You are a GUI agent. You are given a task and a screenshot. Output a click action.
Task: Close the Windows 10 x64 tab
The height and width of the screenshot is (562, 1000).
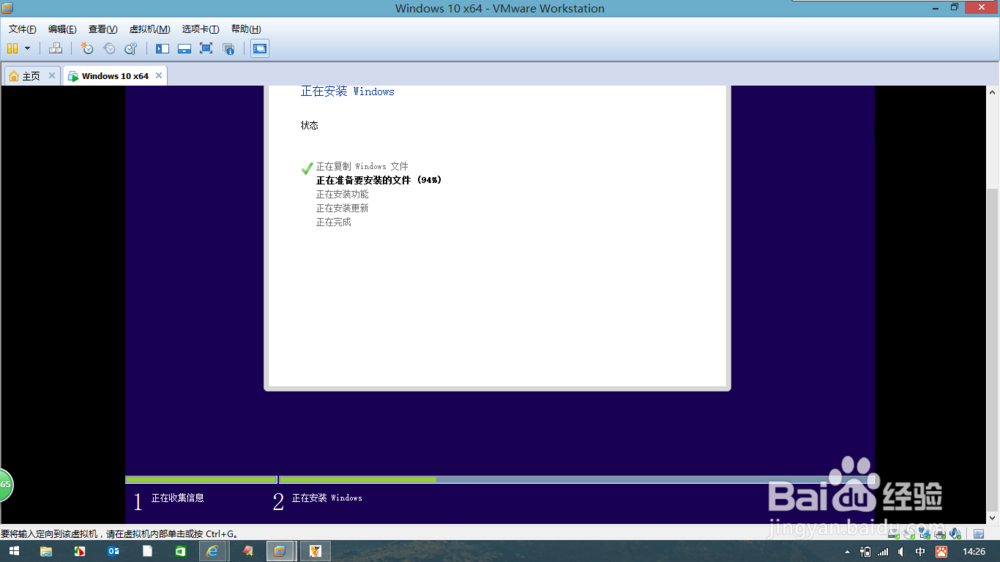(159, 75)
